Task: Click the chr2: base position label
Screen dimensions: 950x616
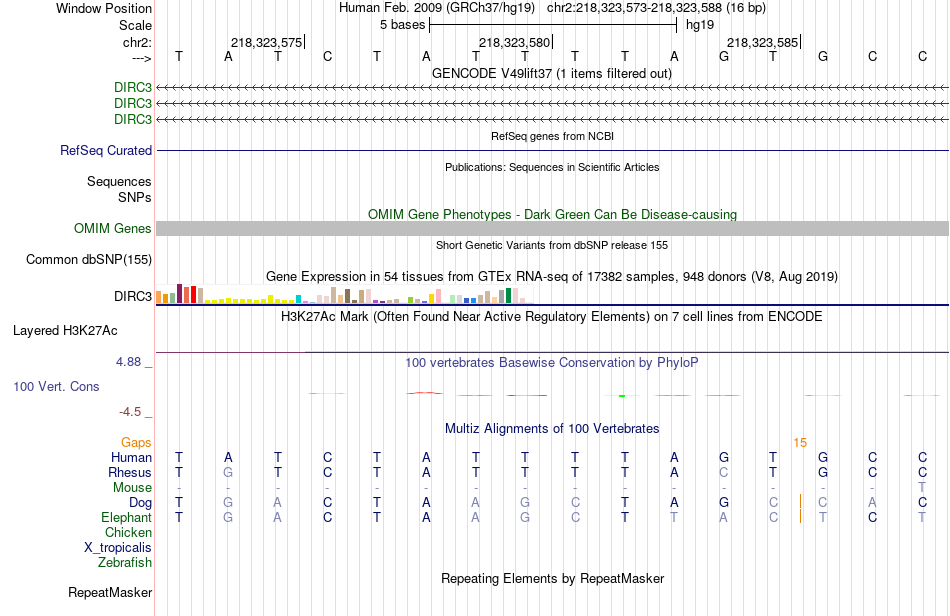Action: click(137, 42)
